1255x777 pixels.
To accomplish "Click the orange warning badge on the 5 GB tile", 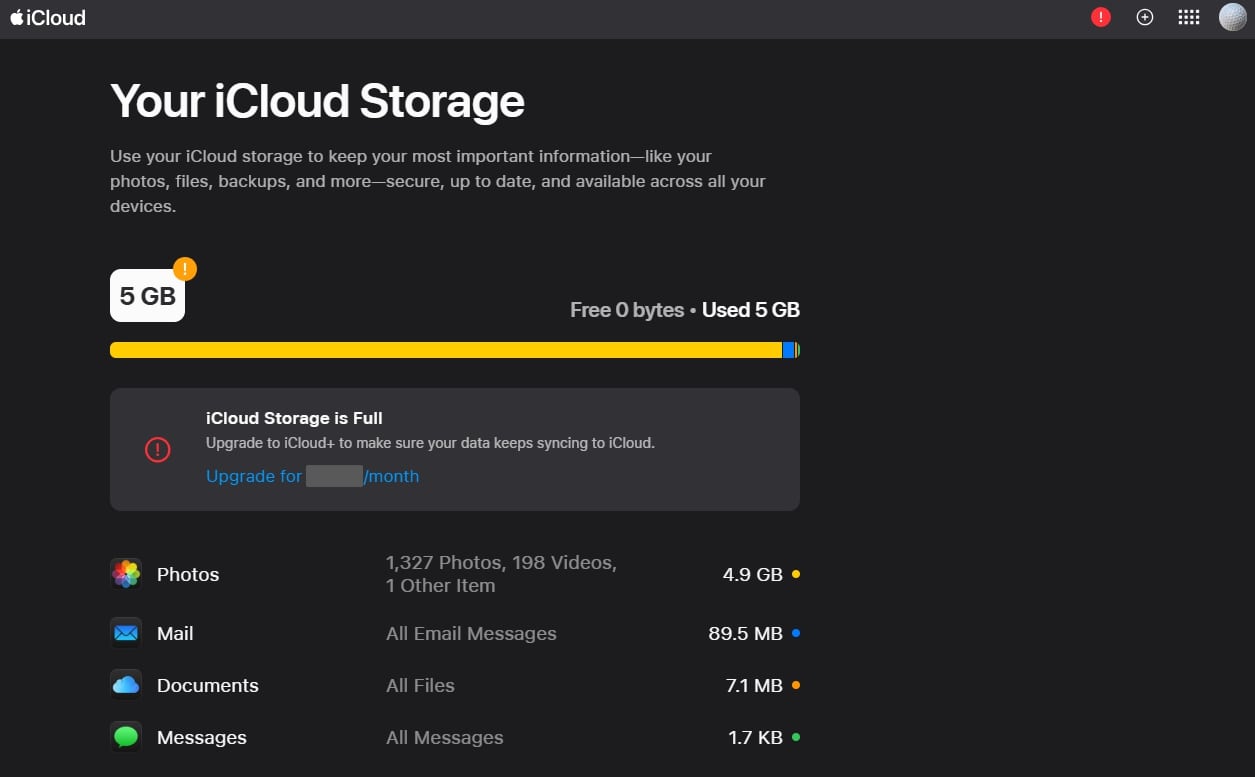I will [185, 269].
